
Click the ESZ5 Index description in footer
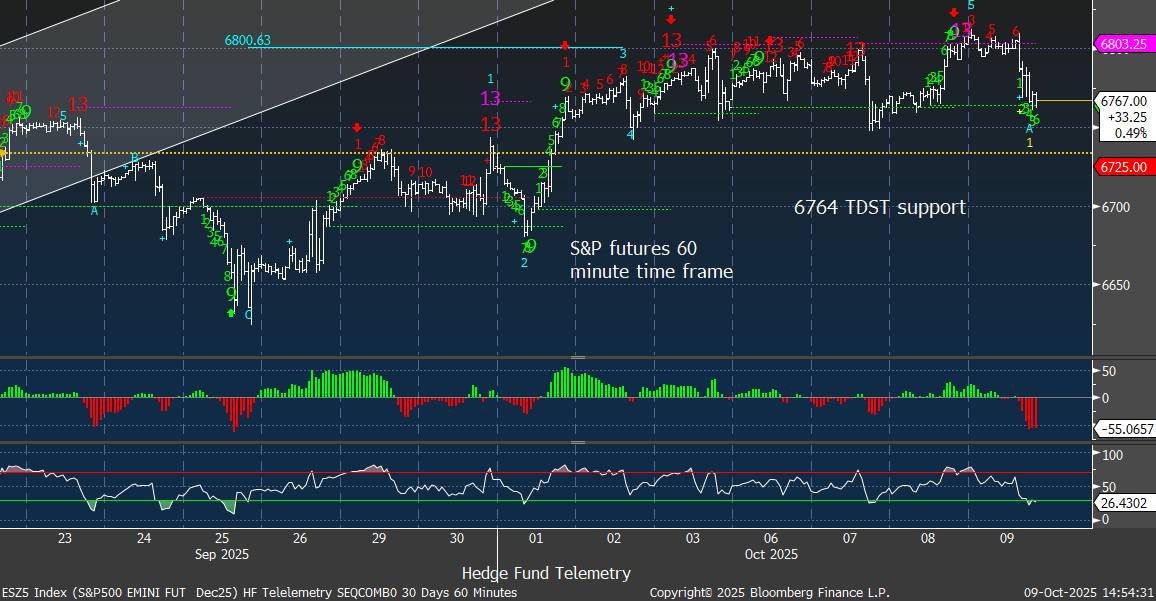(x=260, y=593)
